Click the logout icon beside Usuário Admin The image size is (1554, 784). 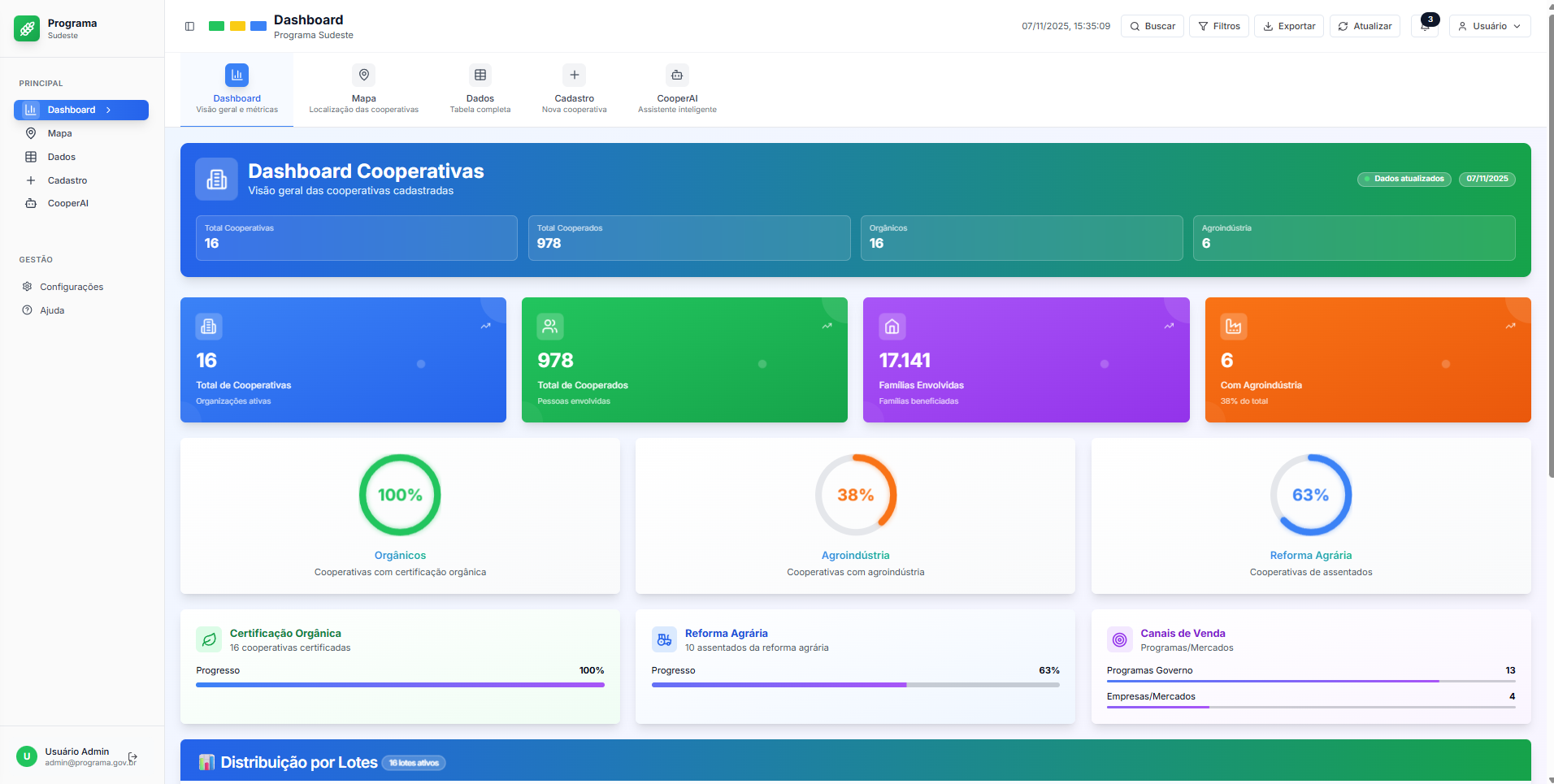tap(133, 757)
